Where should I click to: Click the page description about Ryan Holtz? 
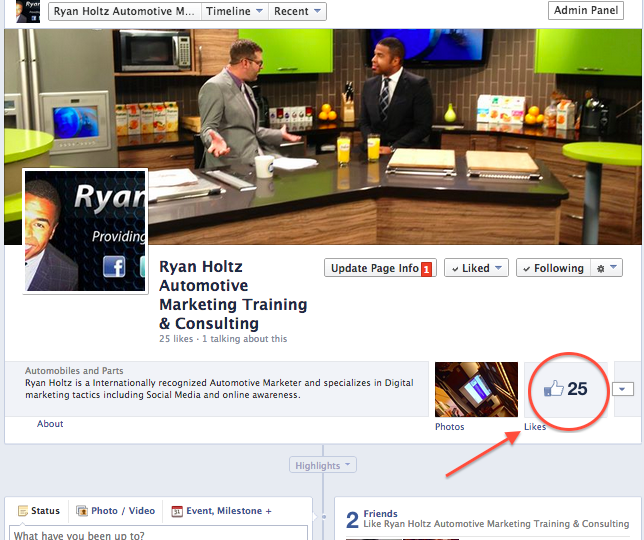click(x=219, y=388)
